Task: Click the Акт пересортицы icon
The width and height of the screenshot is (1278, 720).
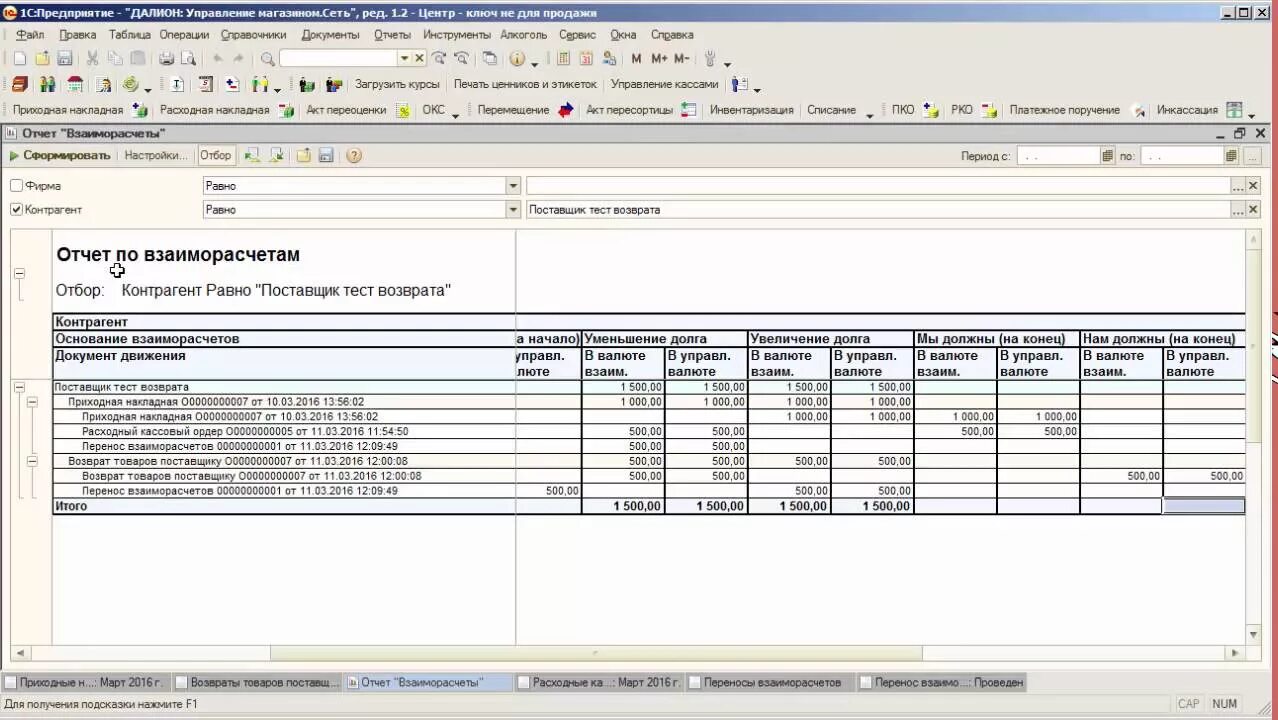Action: [689, 110]
